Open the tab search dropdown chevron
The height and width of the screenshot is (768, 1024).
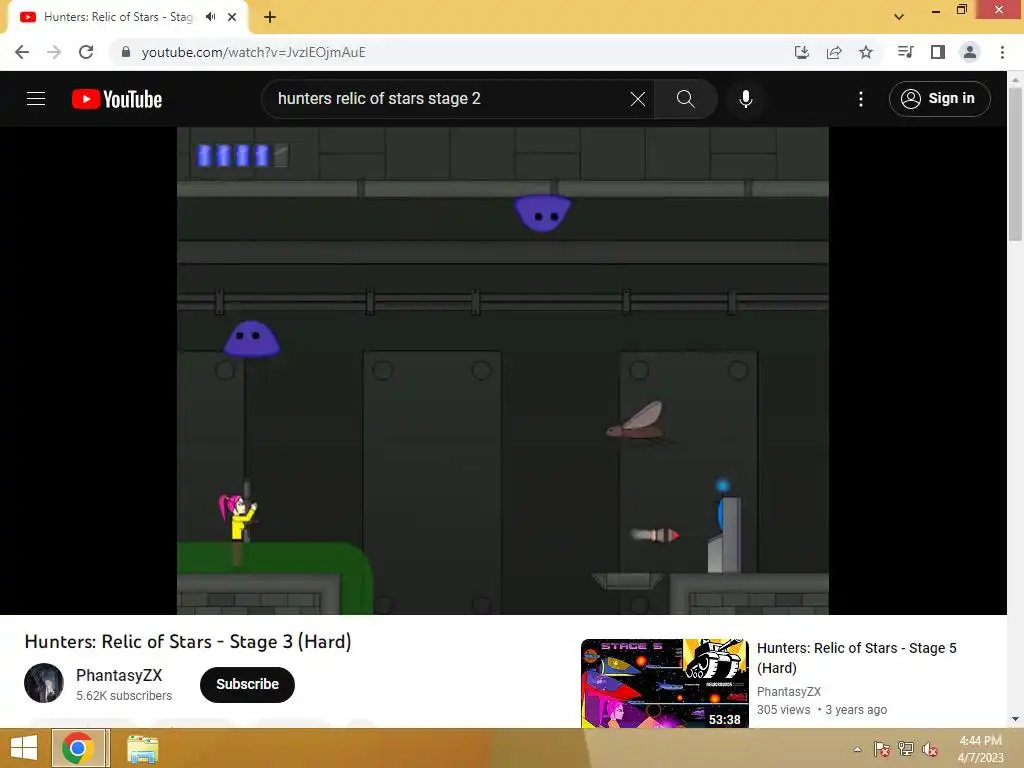[899, 17]
